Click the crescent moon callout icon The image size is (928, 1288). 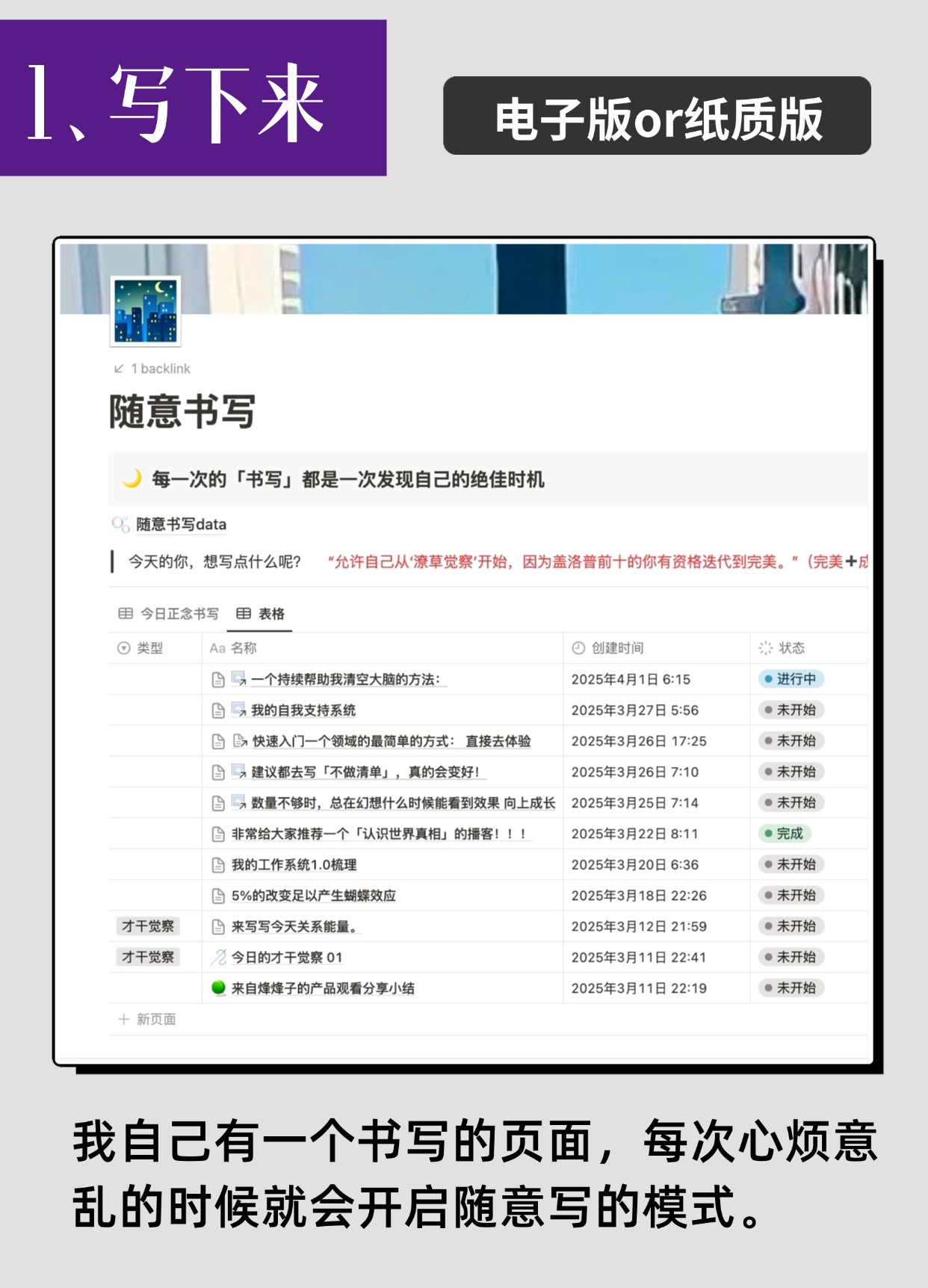click(x=132, y=478)
